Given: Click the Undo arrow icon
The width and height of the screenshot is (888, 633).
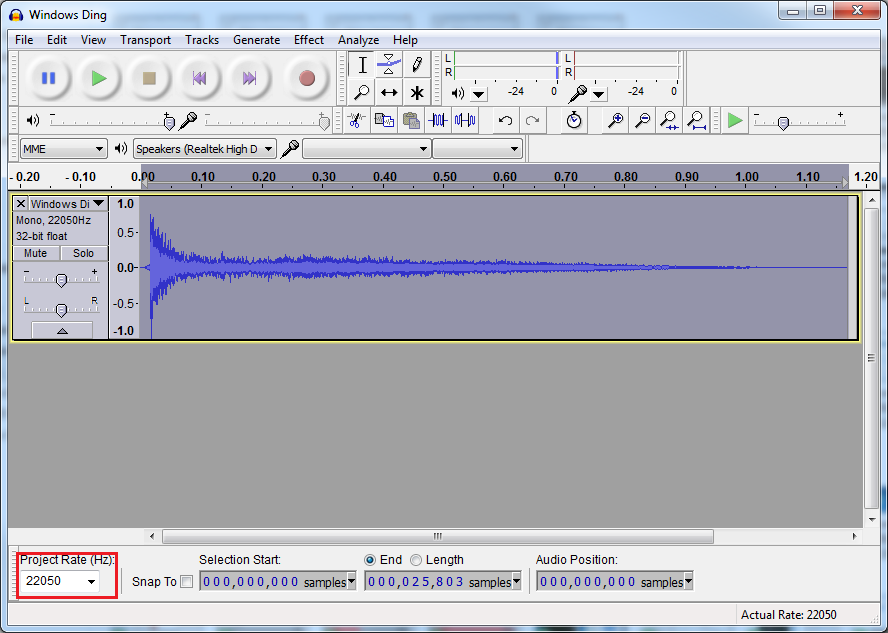Looking at the screenshot, I should (x=505, y=120).
